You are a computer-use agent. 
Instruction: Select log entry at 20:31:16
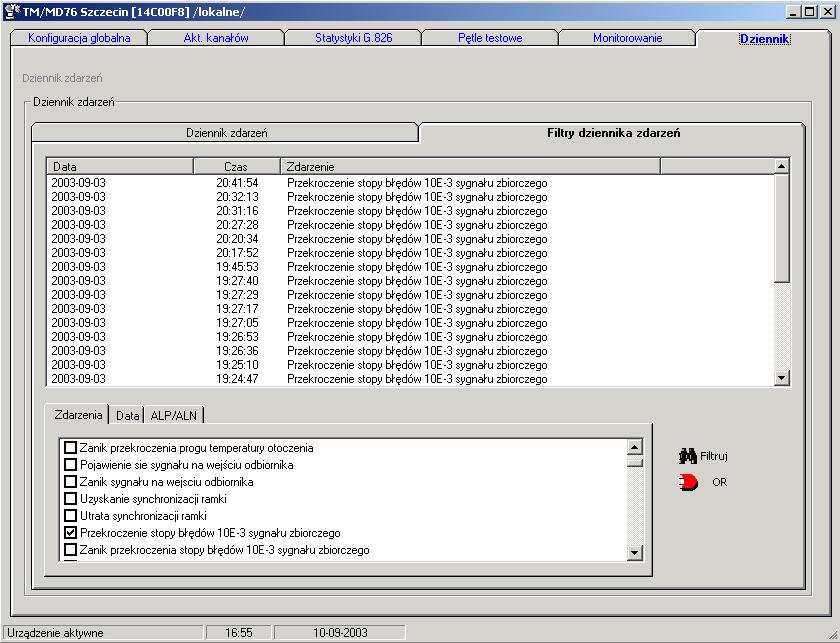410,211
